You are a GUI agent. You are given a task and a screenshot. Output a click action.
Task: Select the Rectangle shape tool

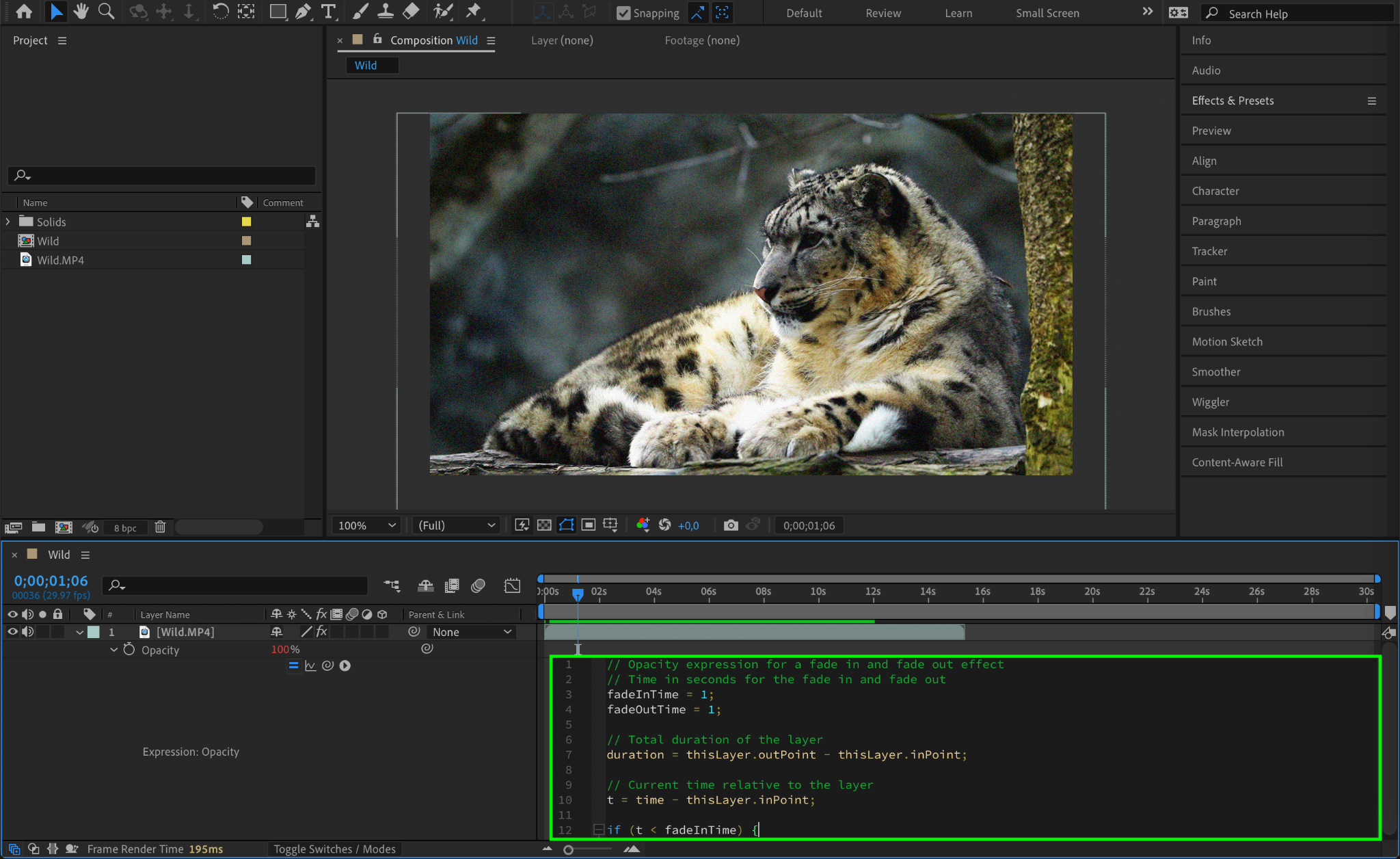pos(278,12)
